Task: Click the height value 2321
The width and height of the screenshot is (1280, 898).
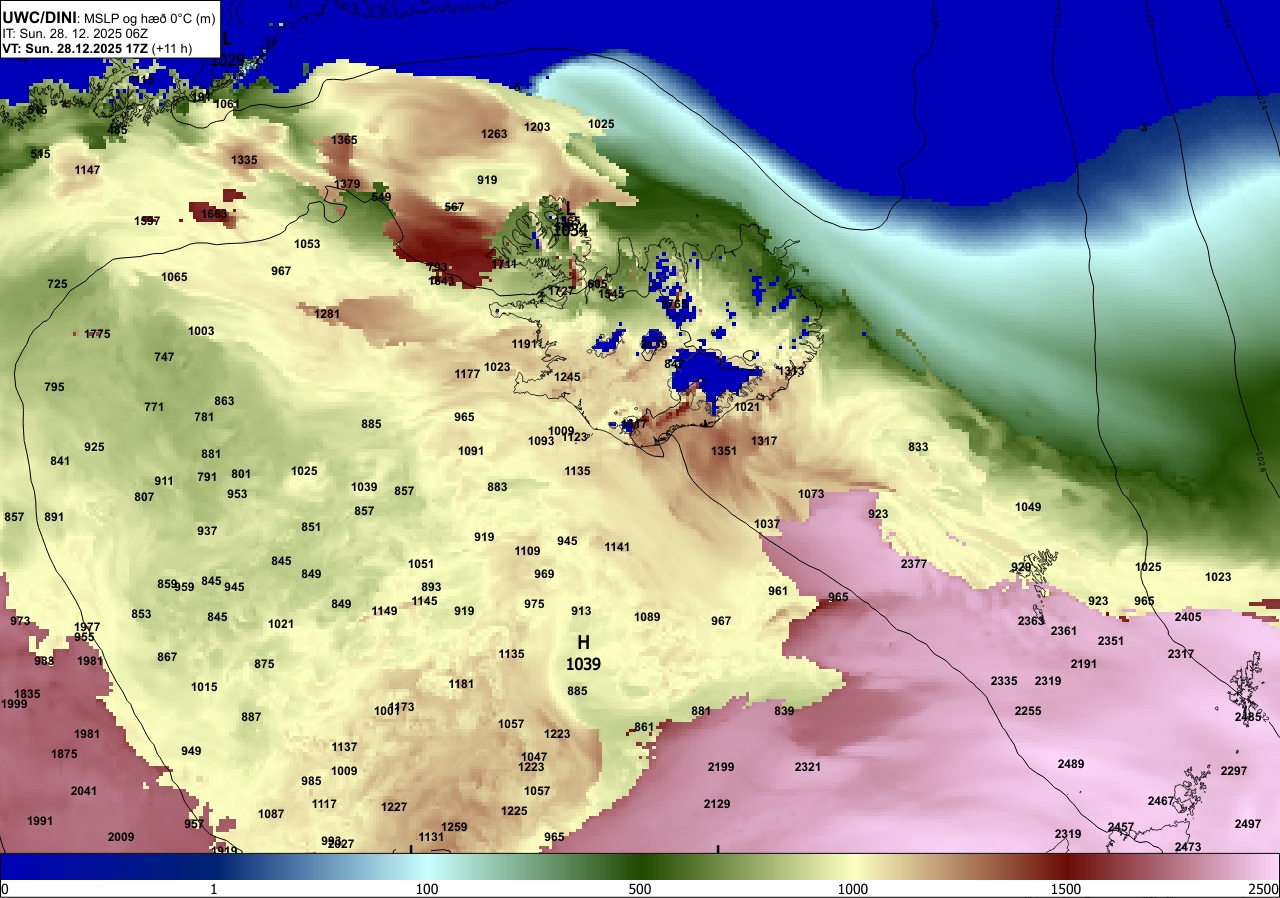Action: click(x=807, y=767)
